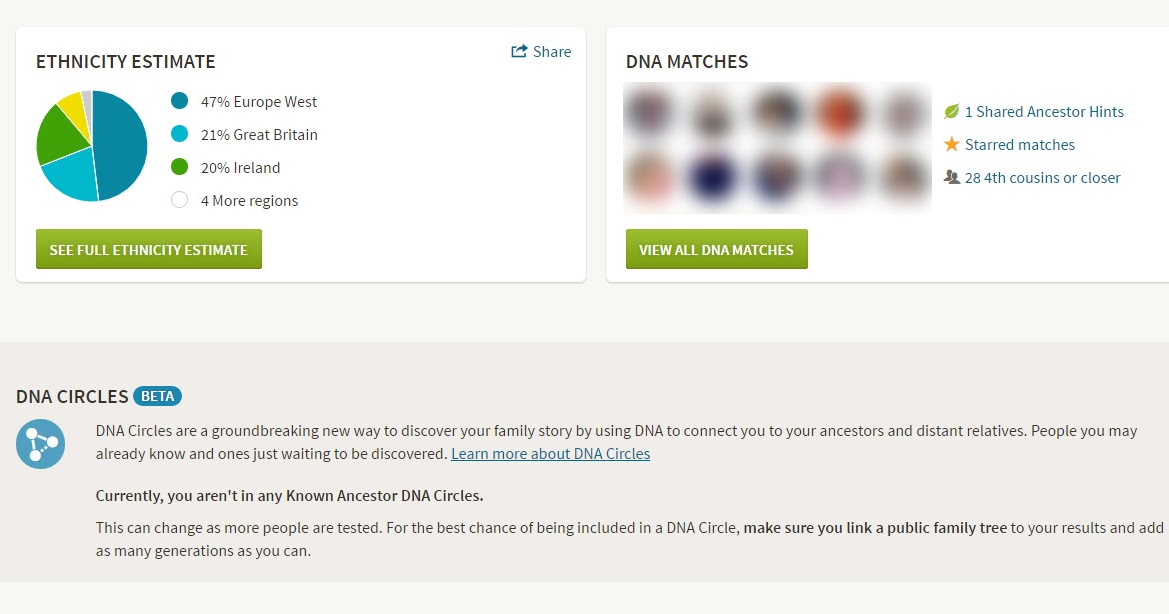Click See Full Ethnicity Estimate button
This screenshot has width=1169, height=614.
click(148, 249)
